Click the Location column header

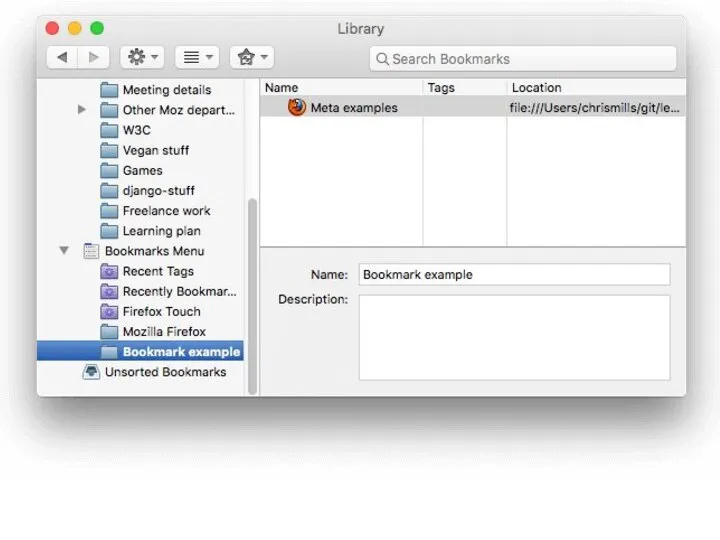(x=595, y=88)
